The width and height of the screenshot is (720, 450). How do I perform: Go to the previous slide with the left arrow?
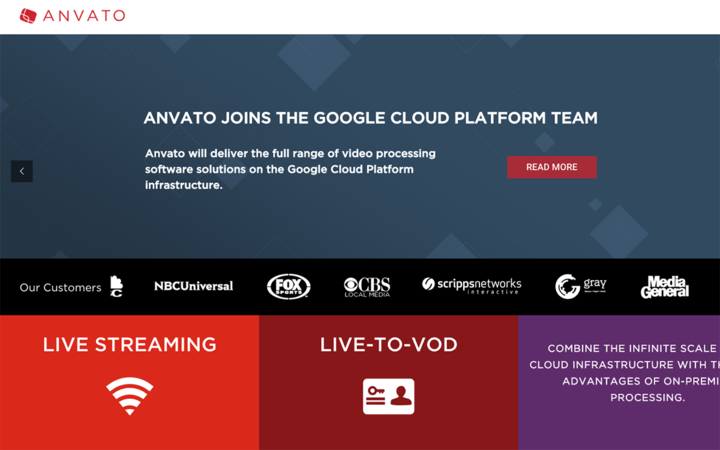pos(22,171)
